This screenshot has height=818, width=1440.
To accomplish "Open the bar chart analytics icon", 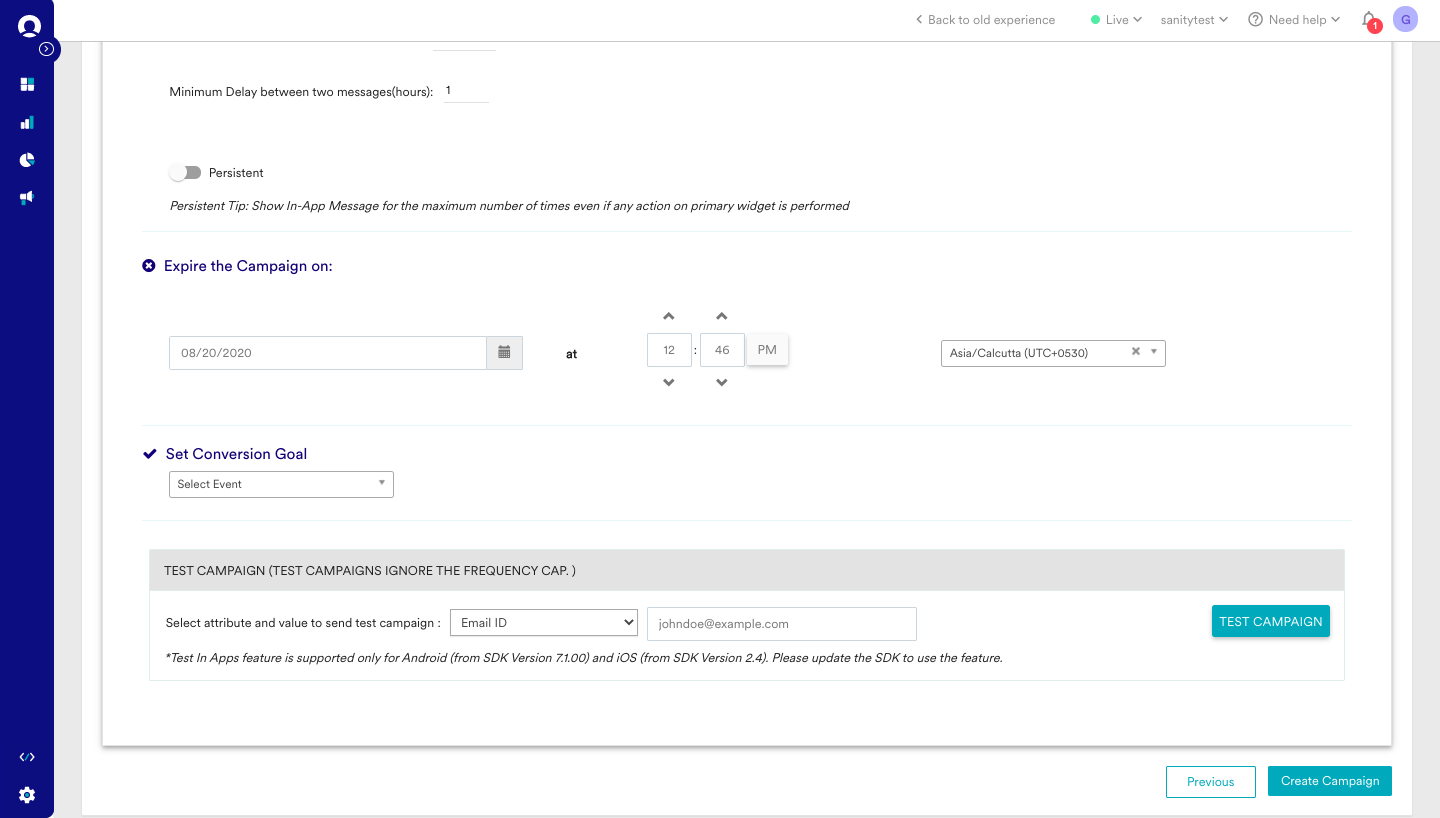I will click(x=27, y=123).
